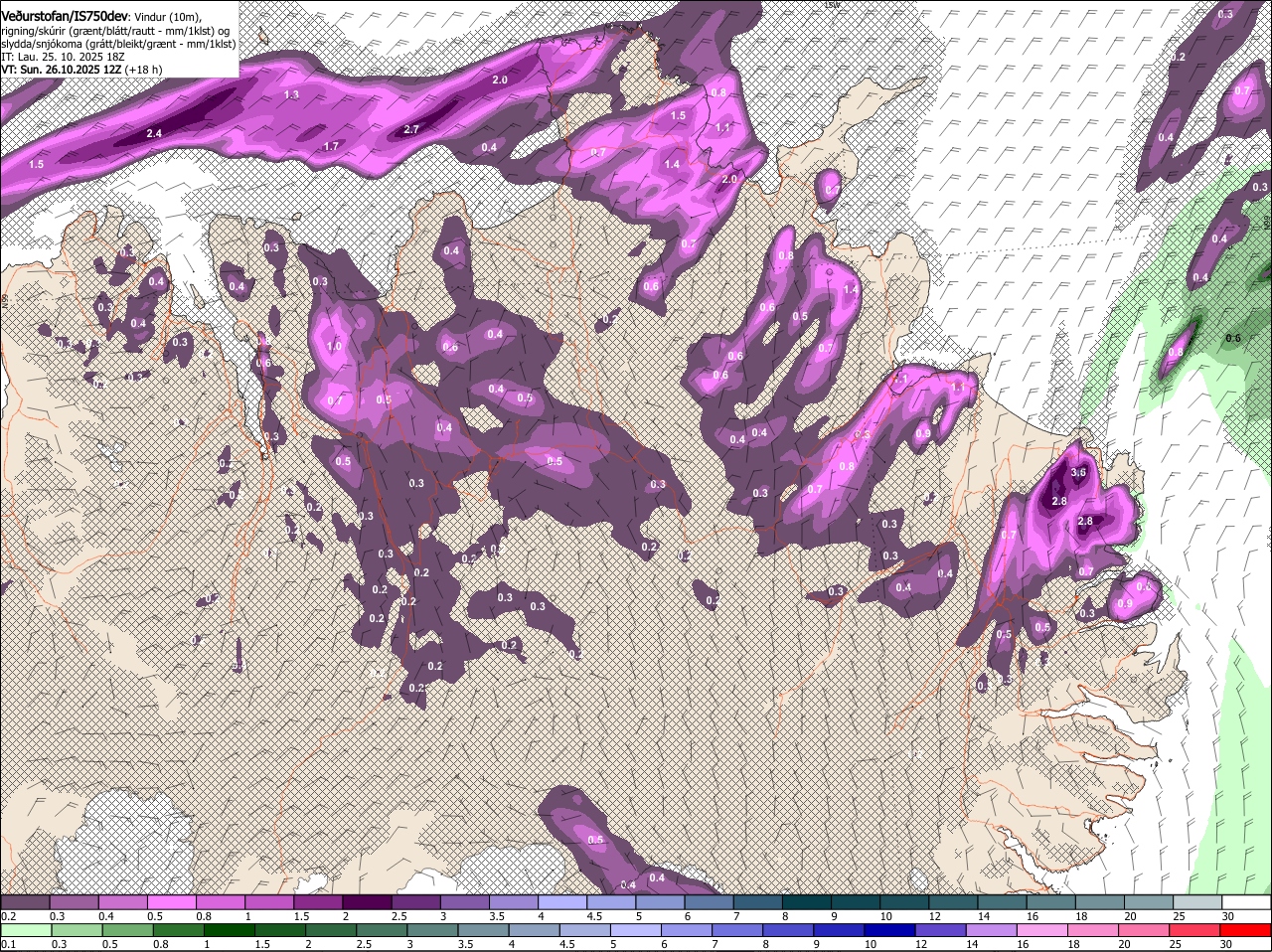
Task: Select the 0.3 green swatch in lower scale
Action: click(77, 930)
